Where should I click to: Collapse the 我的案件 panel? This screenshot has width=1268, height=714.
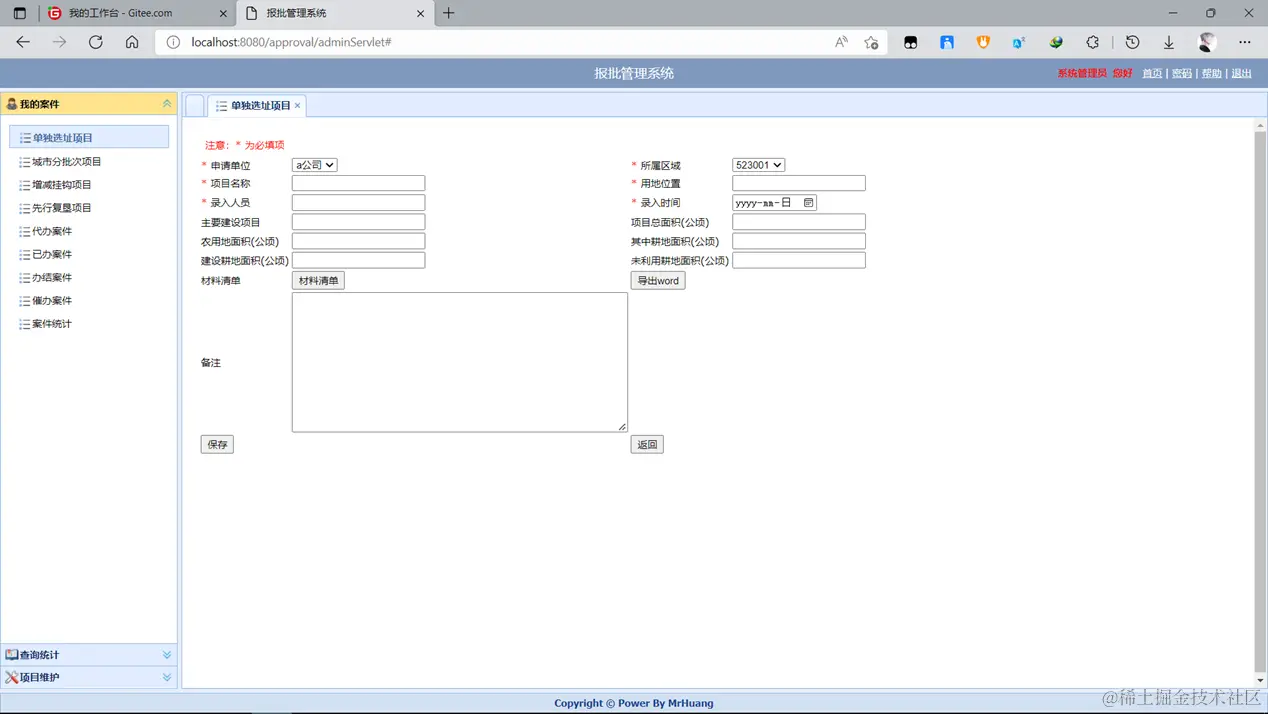[167, 104]
